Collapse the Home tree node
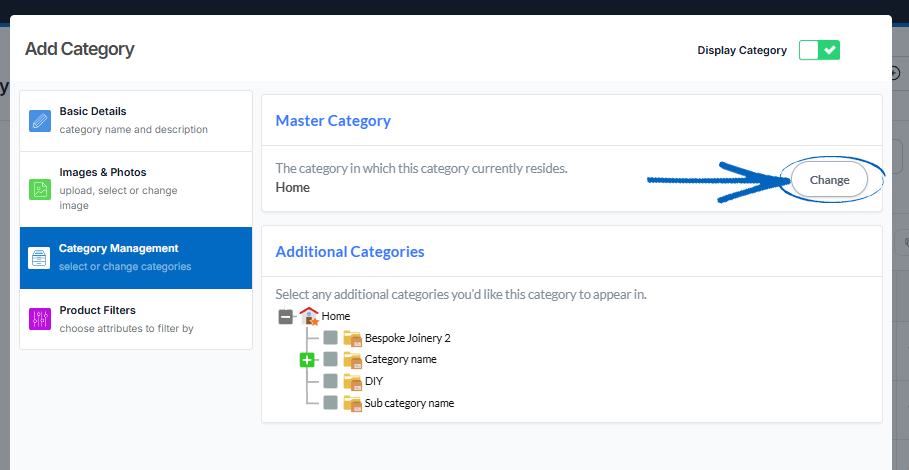This screenshot has height=470, width=909. (x=286, y=316)
